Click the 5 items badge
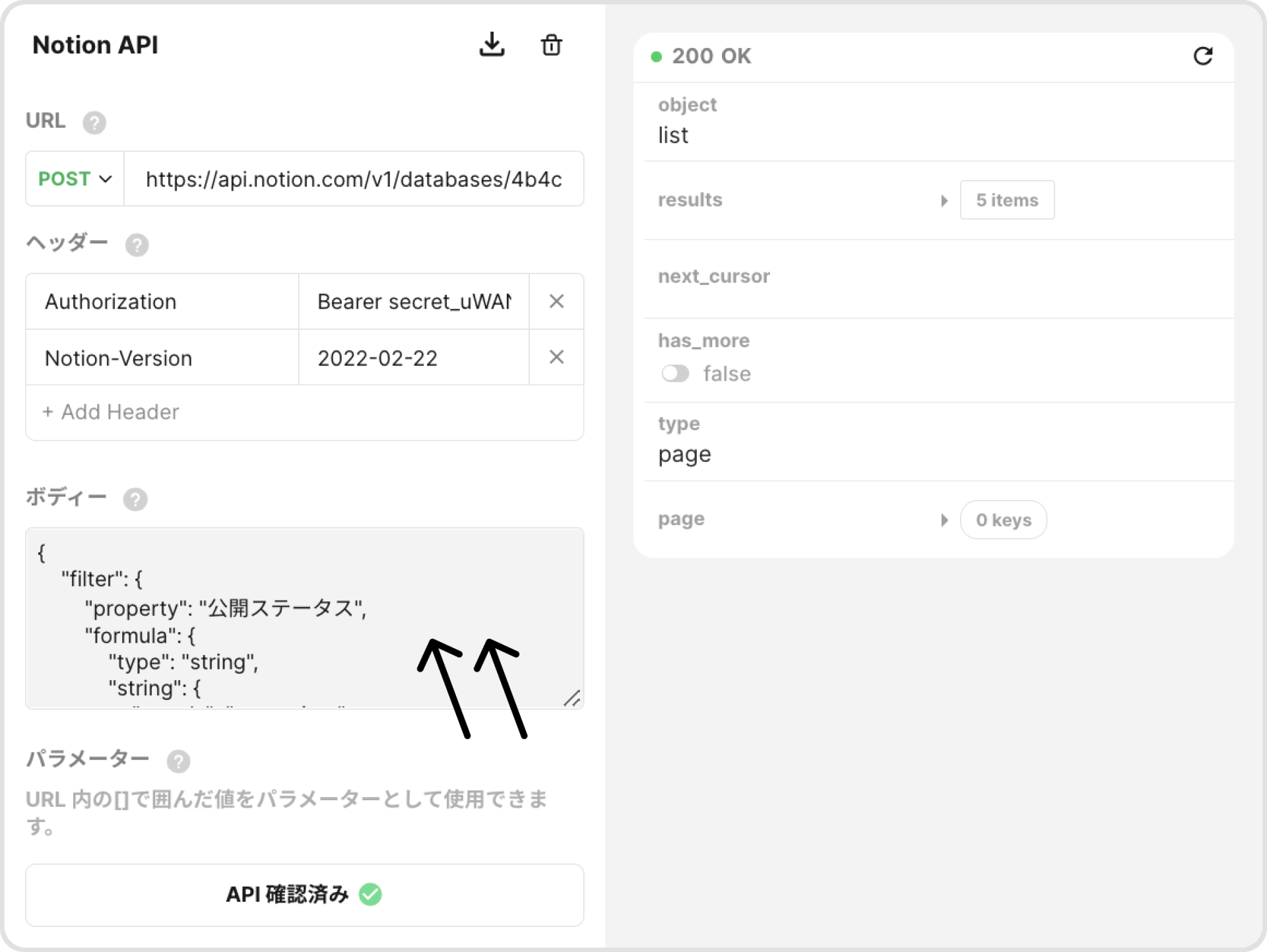Screen dimensions: 1267x952 [x=1007, y=200]
